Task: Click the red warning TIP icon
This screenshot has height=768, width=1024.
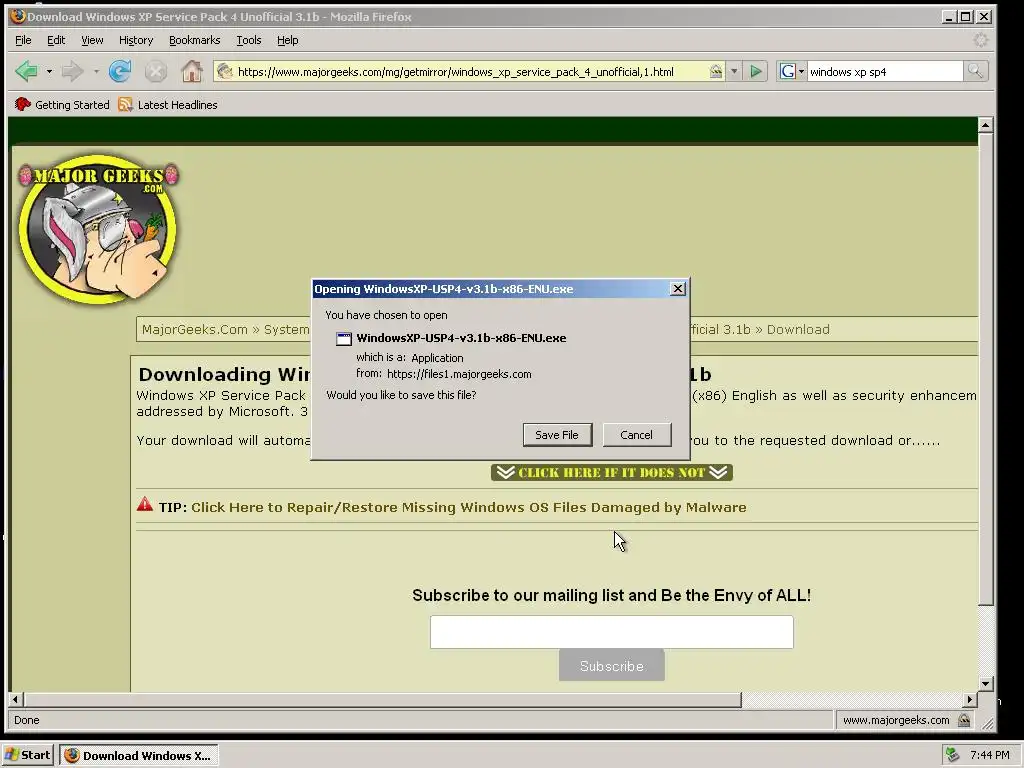Action: click(145, 504)
